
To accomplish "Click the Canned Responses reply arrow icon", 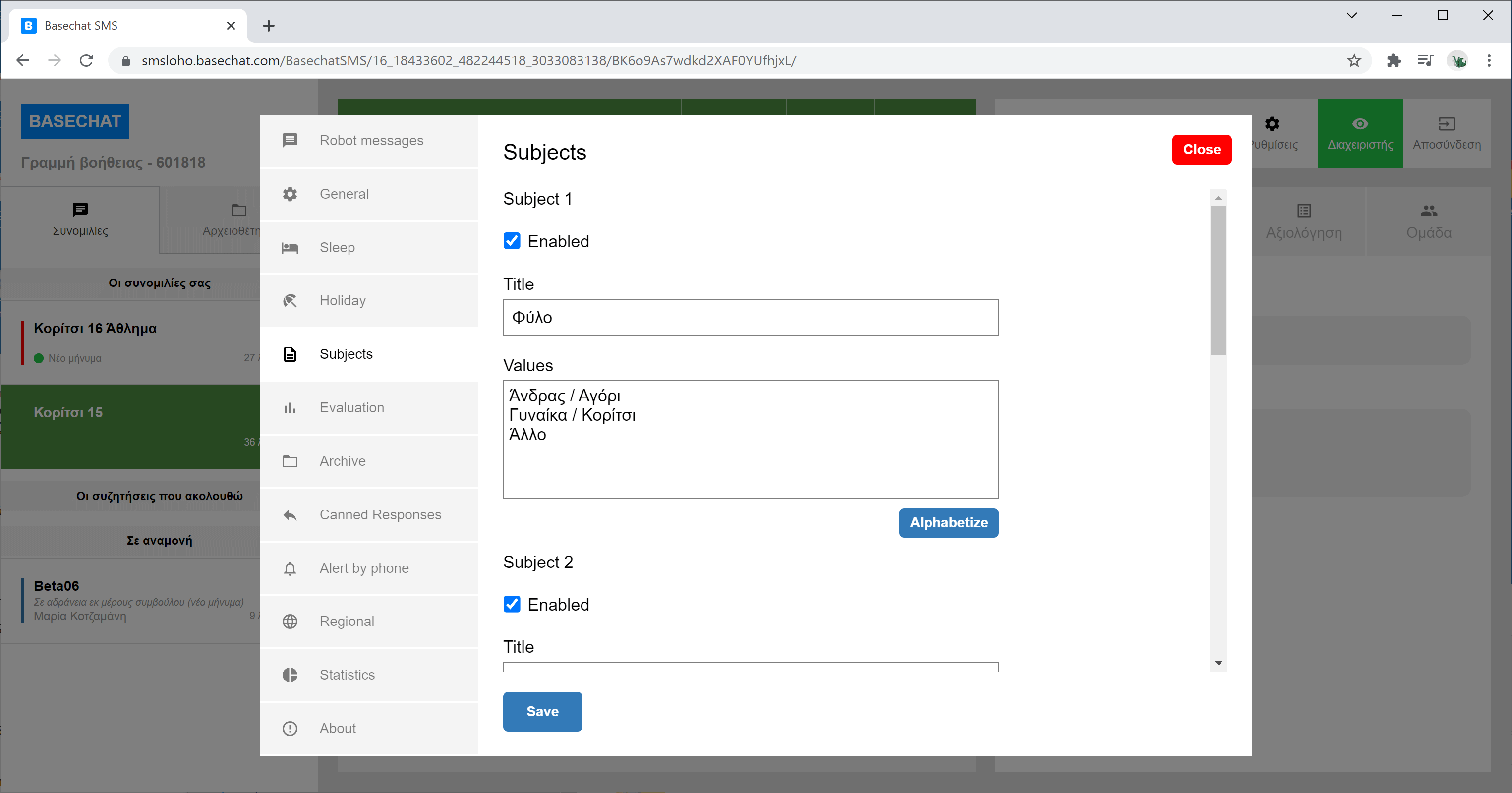I will point(290,515).
